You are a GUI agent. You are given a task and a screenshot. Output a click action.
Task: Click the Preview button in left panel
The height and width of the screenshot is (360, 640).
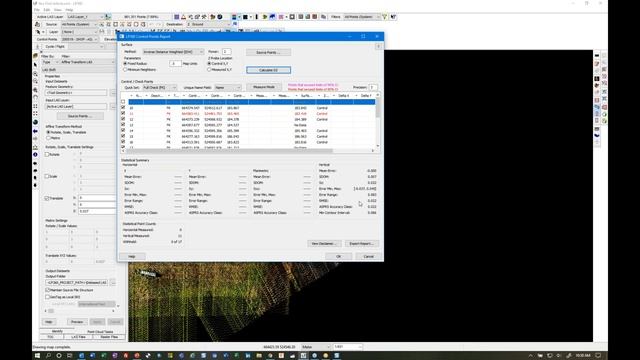point(77,322)
